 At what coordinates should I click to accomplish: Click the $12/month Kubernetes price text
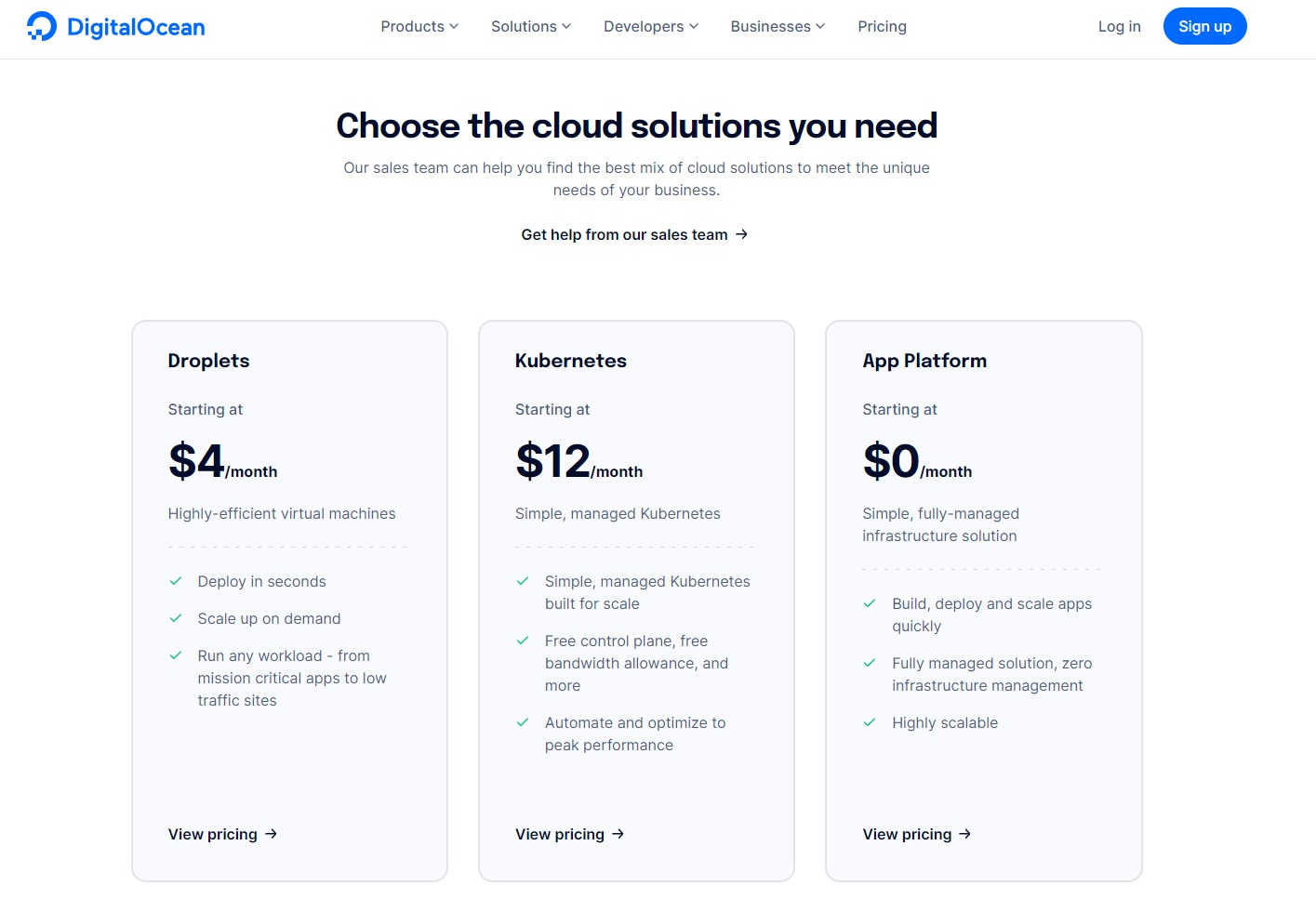tap(578, 460)
